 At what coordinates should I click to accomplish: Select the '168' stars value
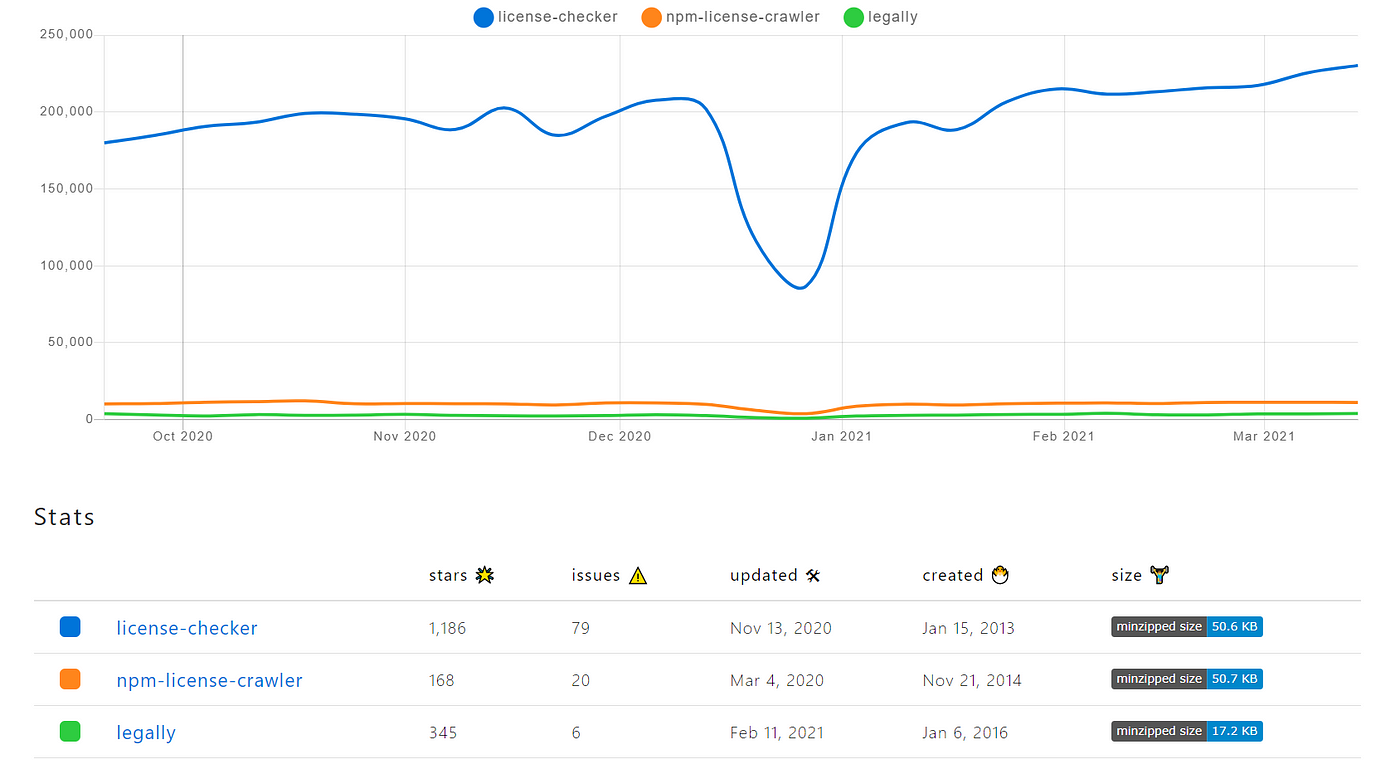[x=441, y=680]
